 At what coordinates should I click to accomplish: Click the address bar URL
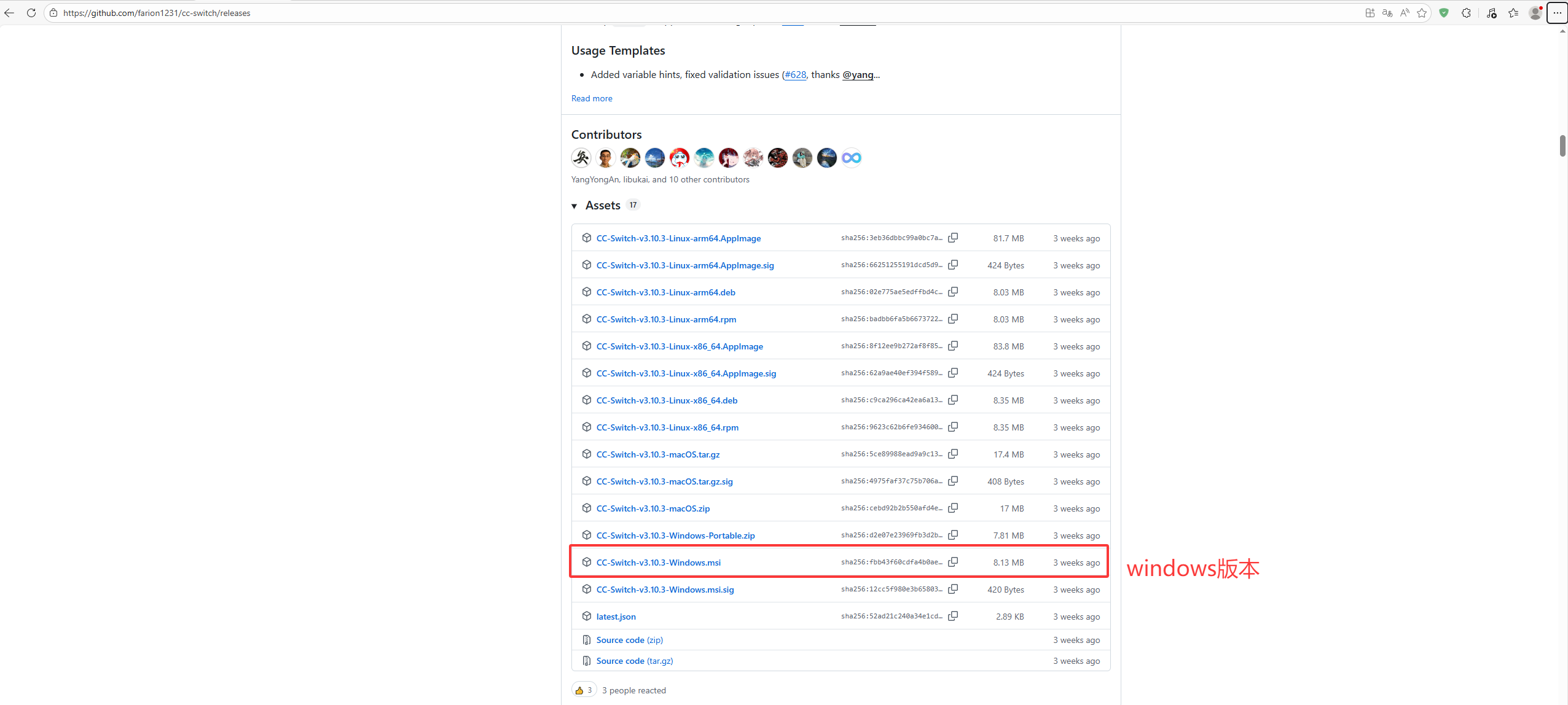pyautogui.click(x=157, y=13)
